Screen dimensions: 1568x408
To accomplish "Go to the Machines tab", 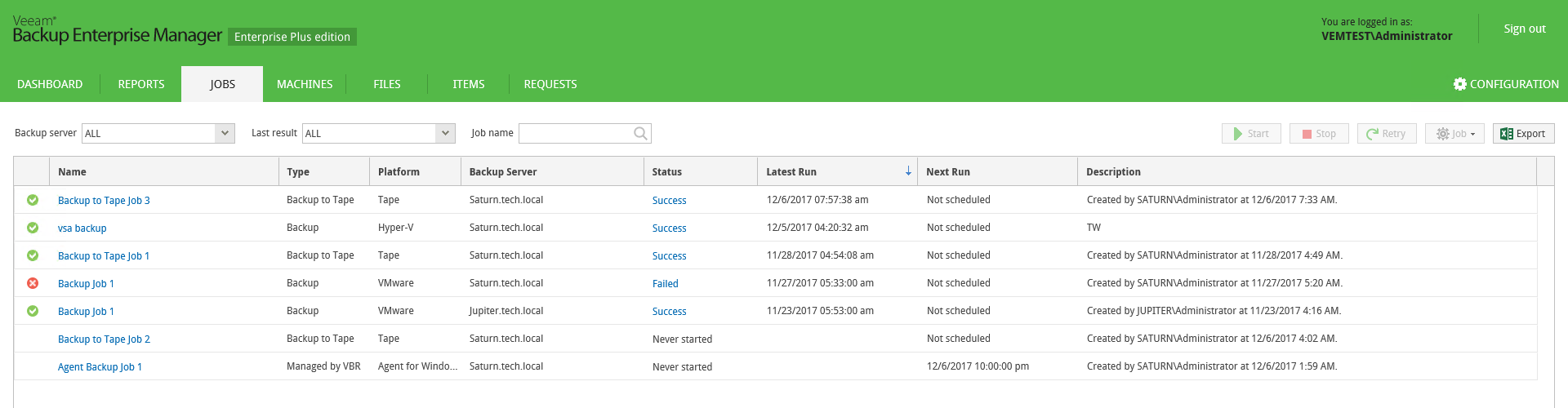I will click(x=305, y=84).
